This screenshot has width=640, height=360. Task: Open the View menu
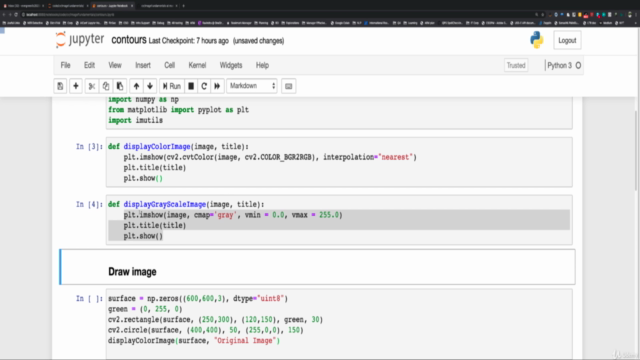[115, 65]
